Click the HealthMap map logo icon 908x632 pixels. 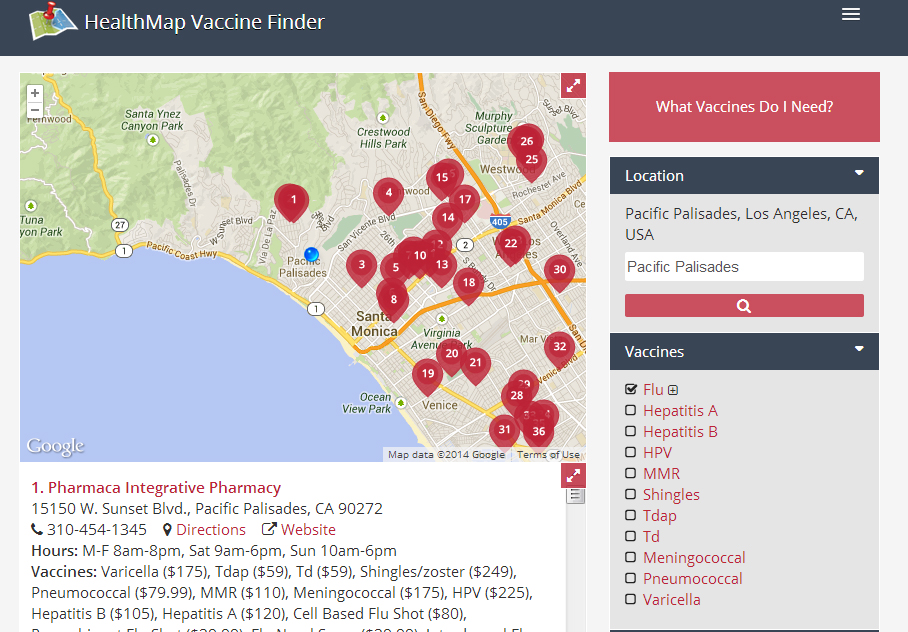53,19
